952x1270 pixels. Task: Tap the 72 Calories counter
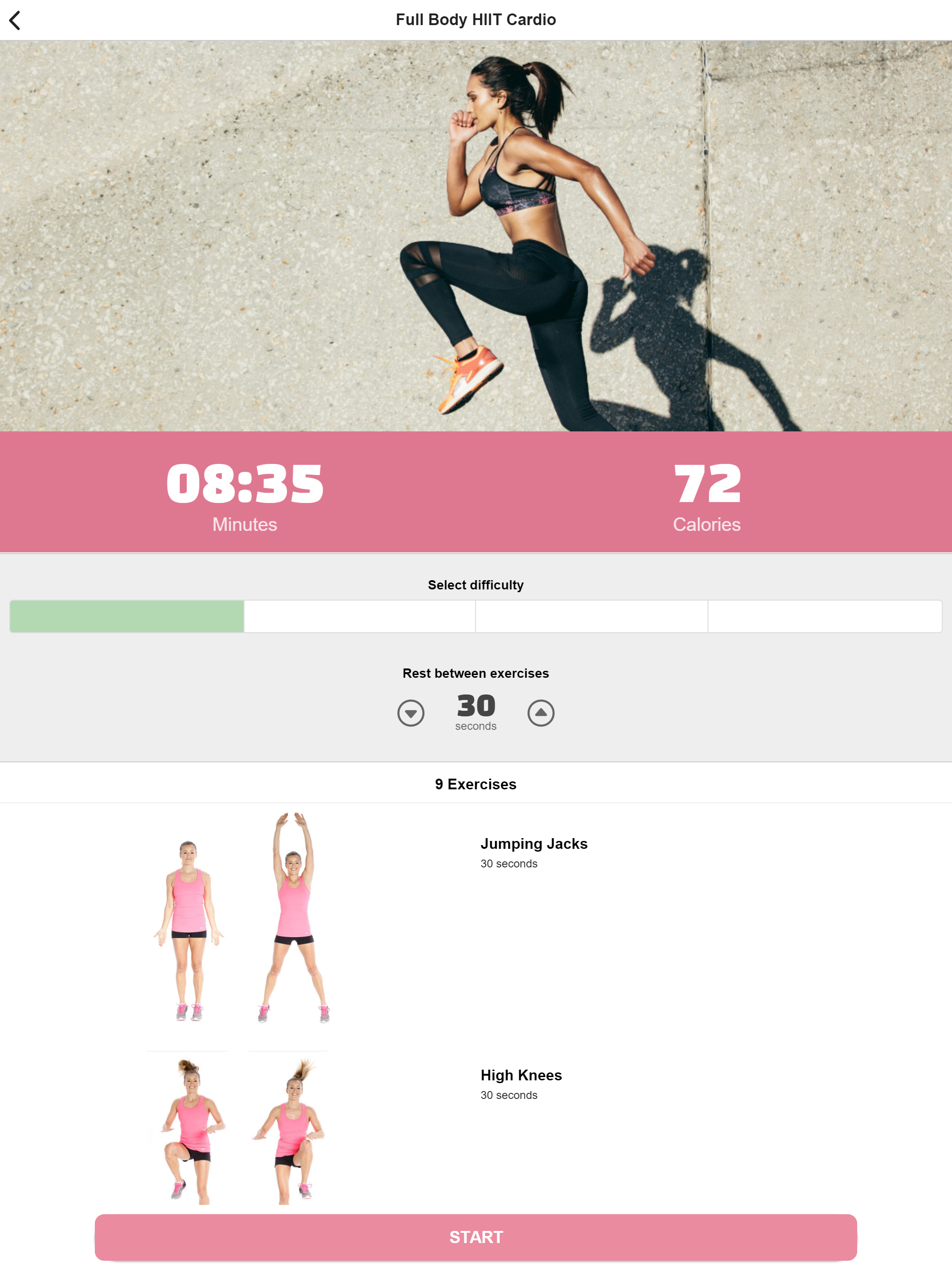(707, 497)
